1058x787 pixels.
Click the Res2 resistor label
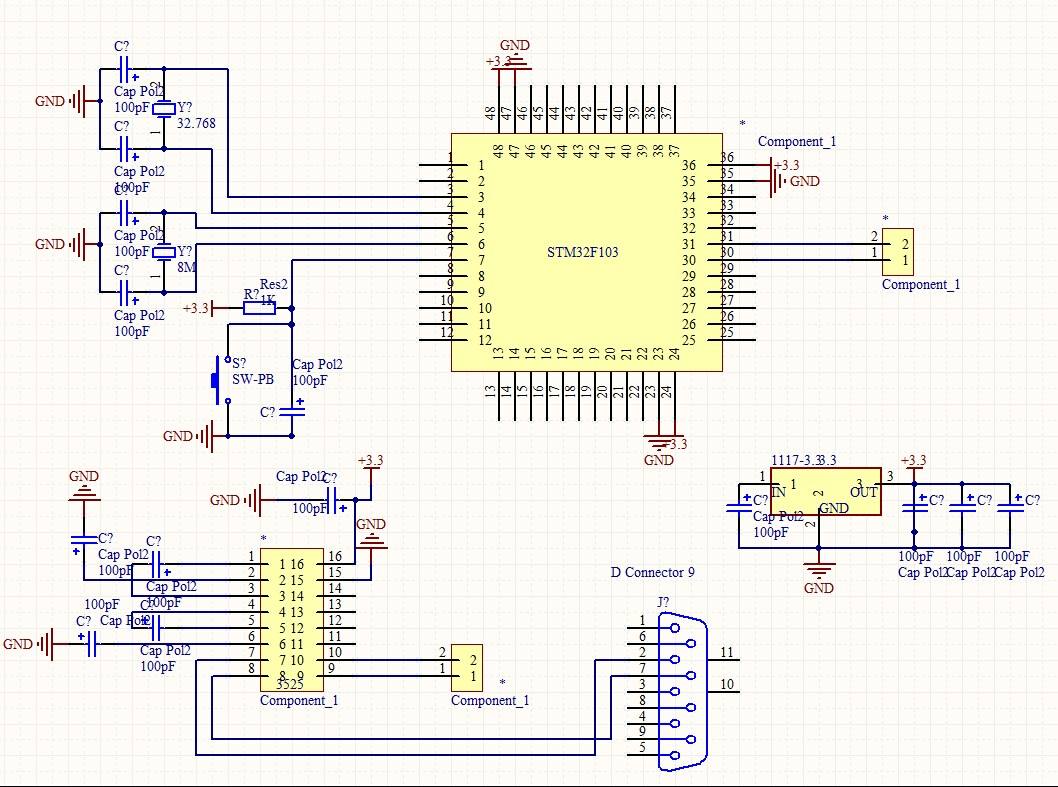pyautogui.click(x=274, y=285)
